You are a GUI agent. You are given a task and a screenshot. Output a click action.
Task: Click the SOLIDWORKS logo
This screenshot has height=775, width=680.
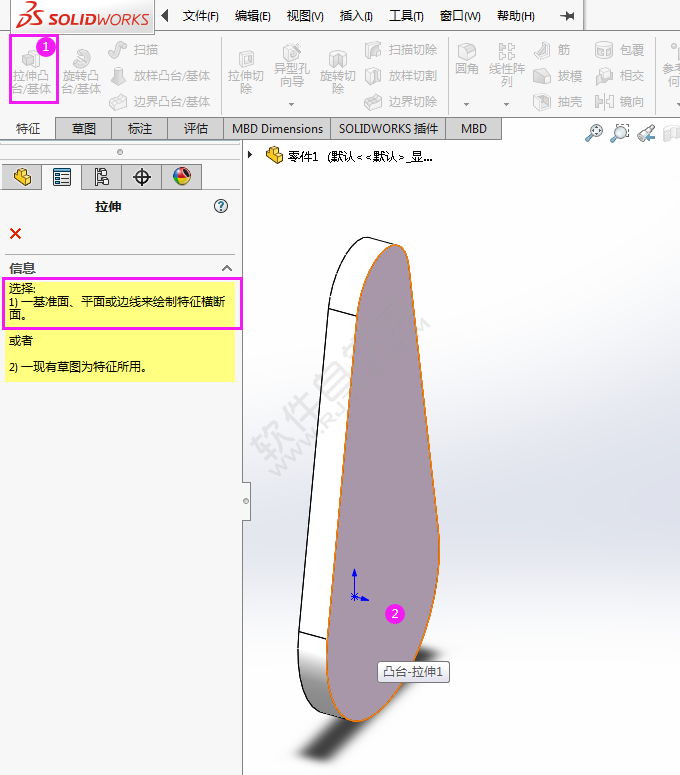click(x=82, y=16)
